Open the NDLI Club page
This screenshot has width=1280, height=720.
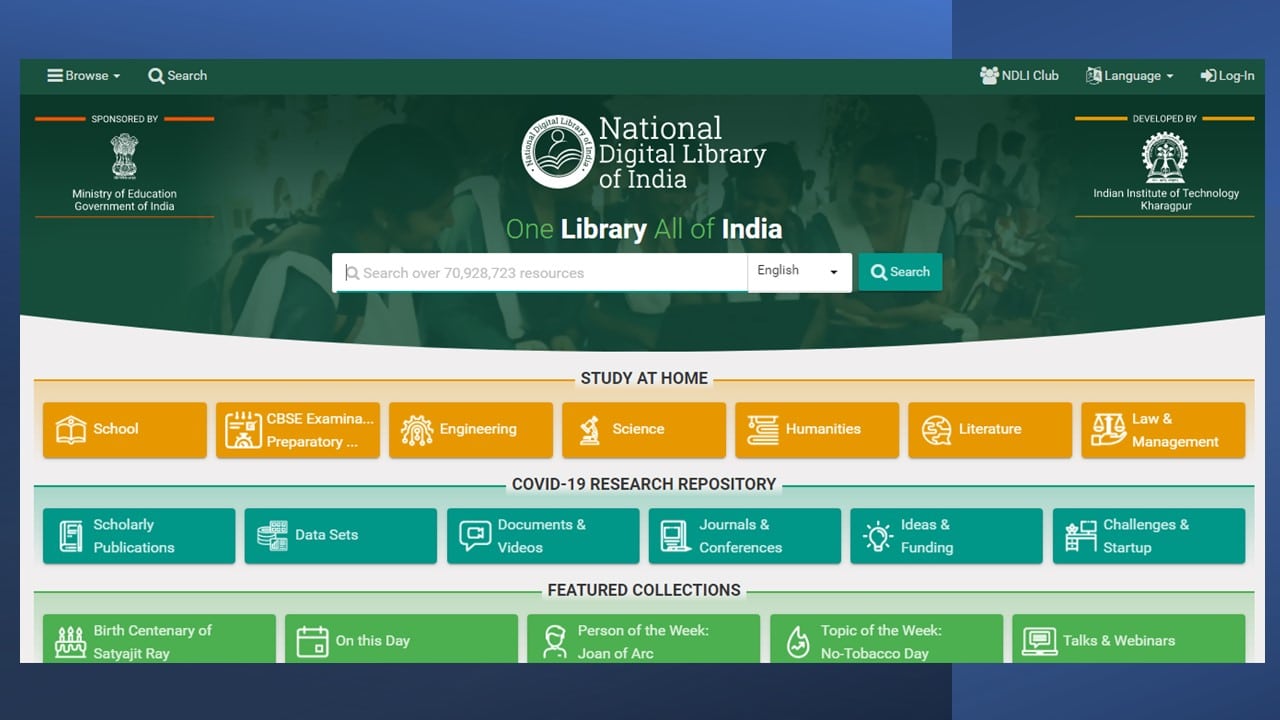point(1019,76)
